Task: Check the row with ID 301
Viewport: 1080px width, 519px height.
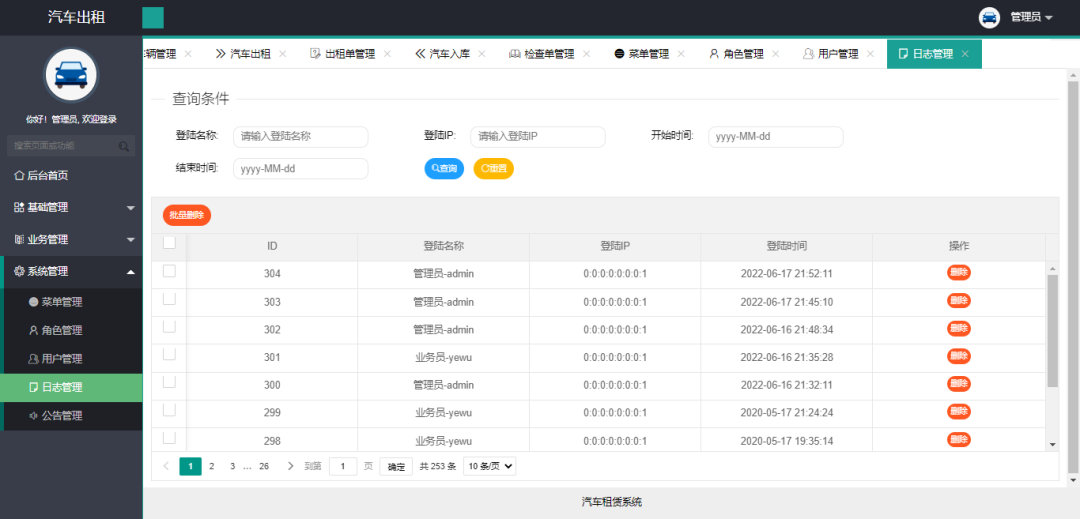Action: click(169, 354)
